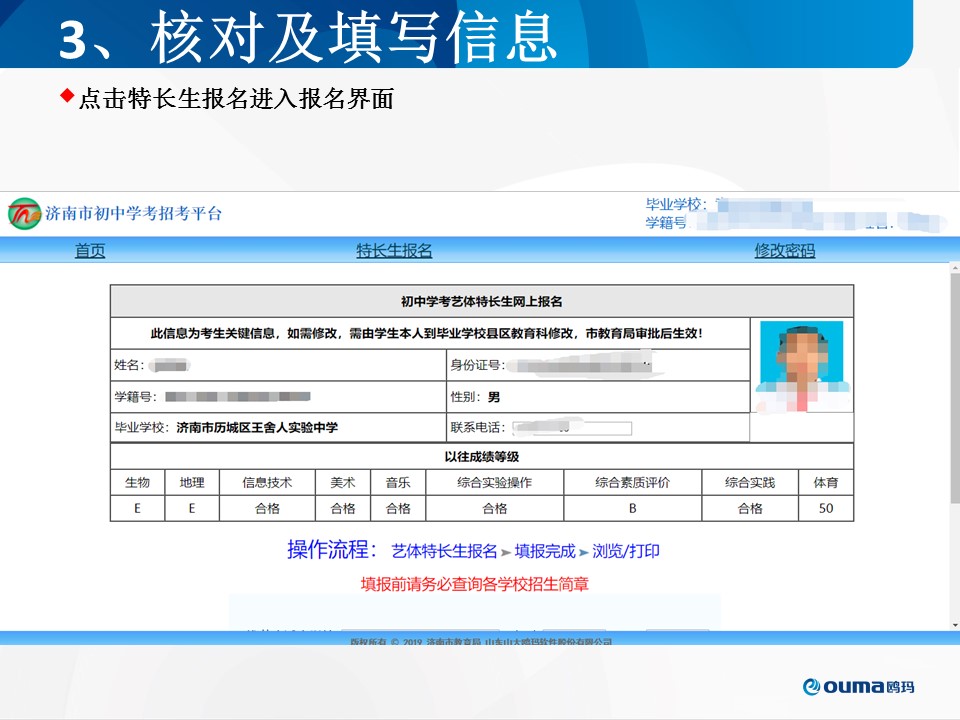Viewport: 960px width, 720px height.
Task: Click the 综合素质评价 grade B cell
Action: pos(632,508)
